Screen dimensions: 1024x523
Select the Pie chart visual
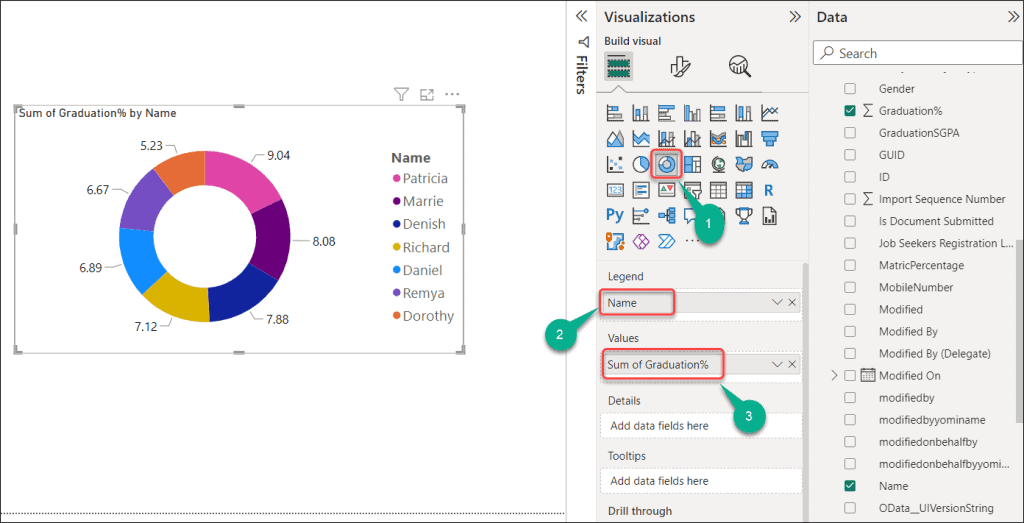(641, 164)
